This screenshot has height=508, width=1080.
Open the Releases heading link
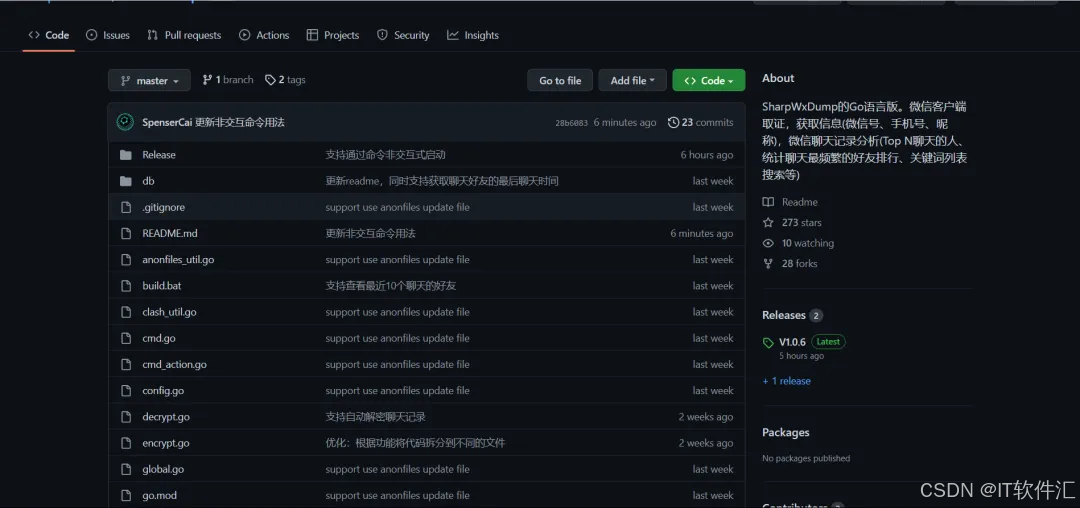(x=784, y=315)
